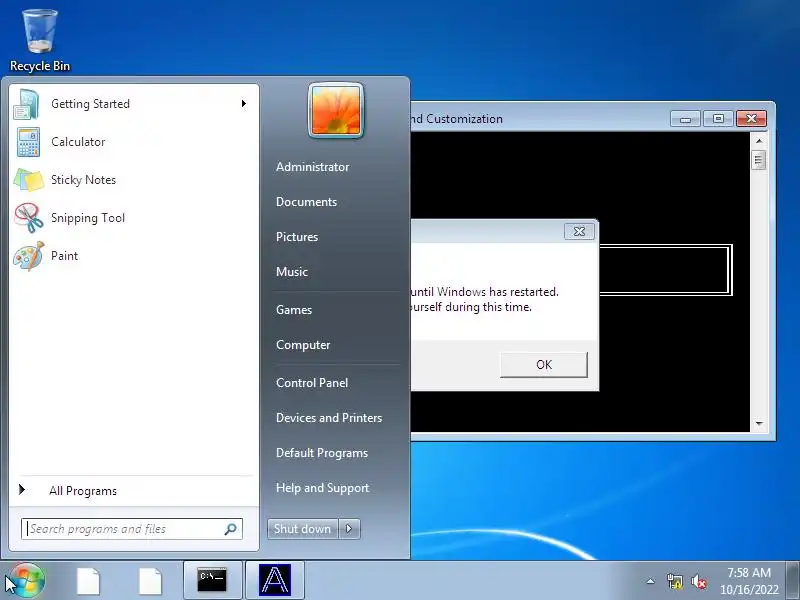Open Control Panel

(312, 383)
